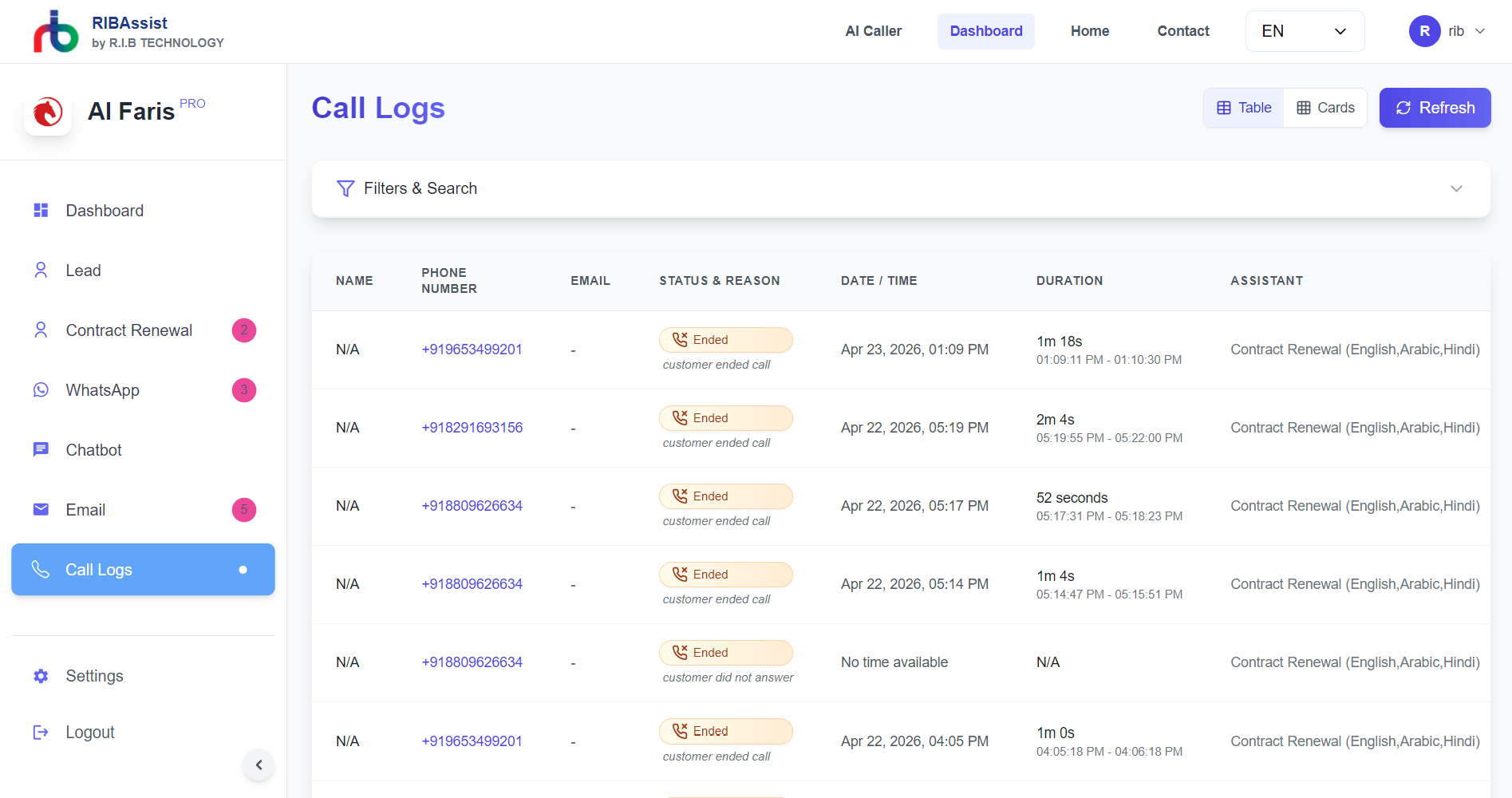Click the Refresh button
This screenshot has height=798, width=1512.
[x=1435, y=107]
